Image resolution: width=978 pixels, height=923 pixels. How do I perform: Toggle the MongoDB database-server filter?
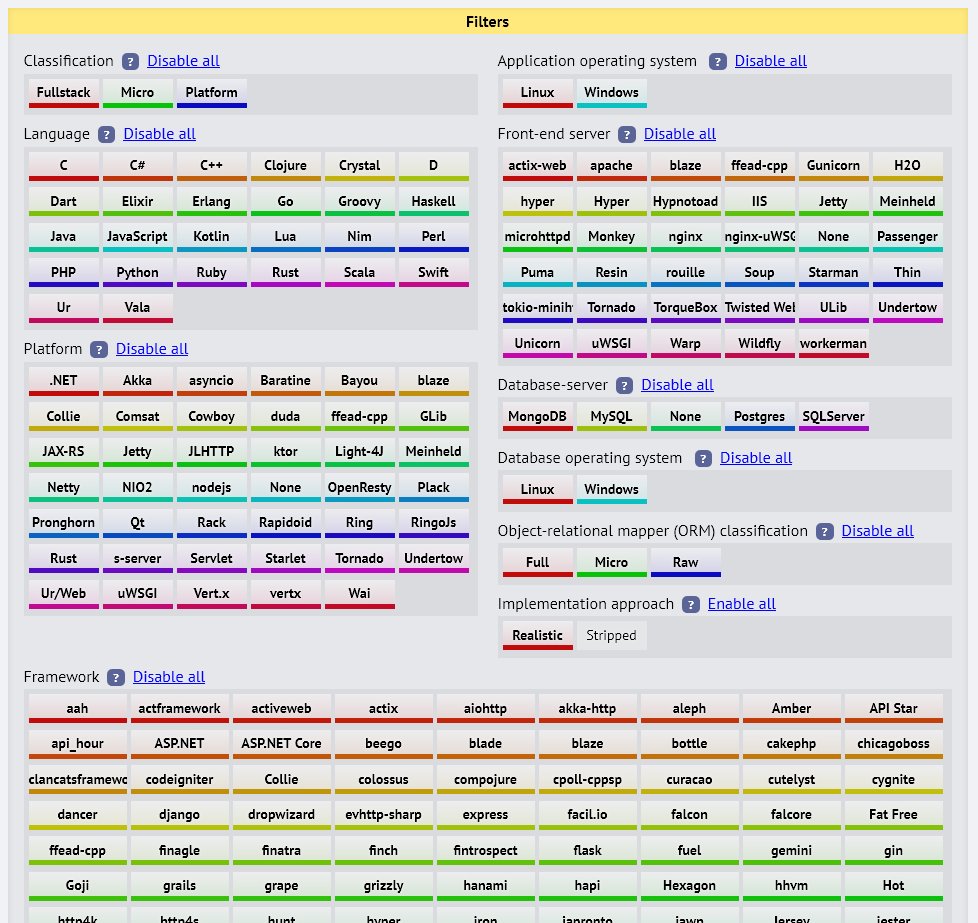(x=537, y=416)
